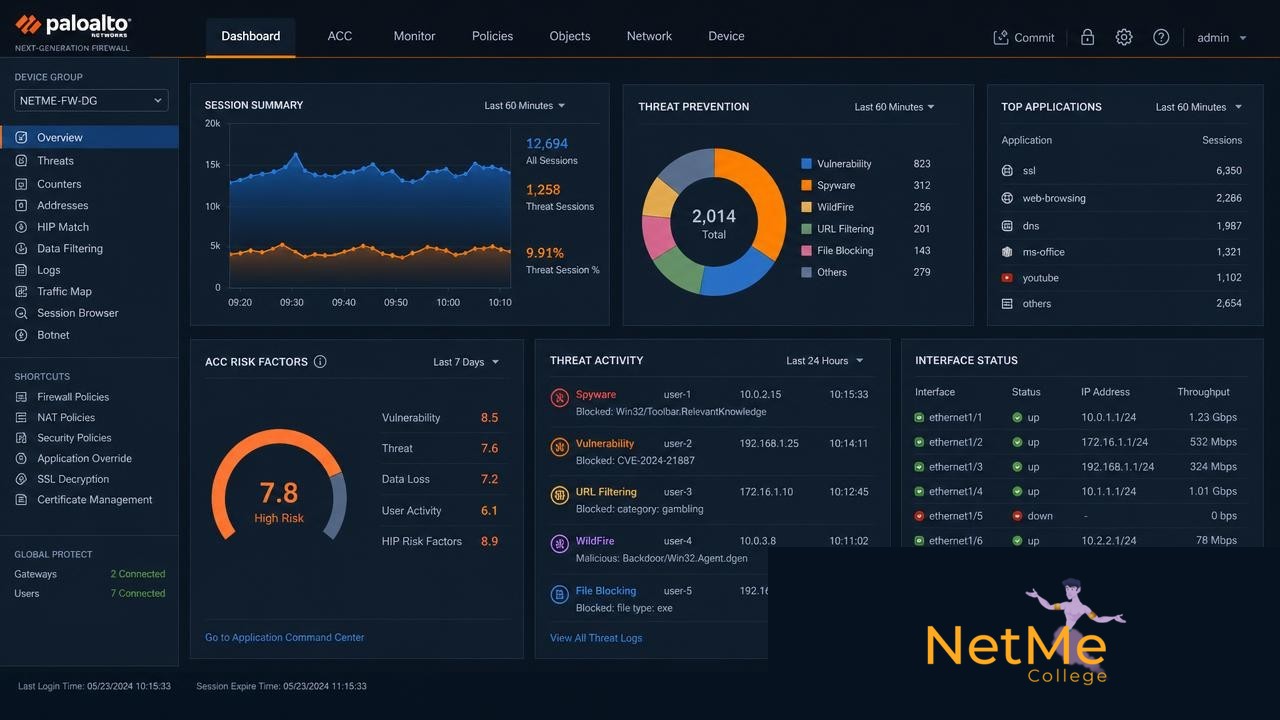Open help via the question mark icon
Viewport: 1280px width, 720px height.
point(1161,37)
